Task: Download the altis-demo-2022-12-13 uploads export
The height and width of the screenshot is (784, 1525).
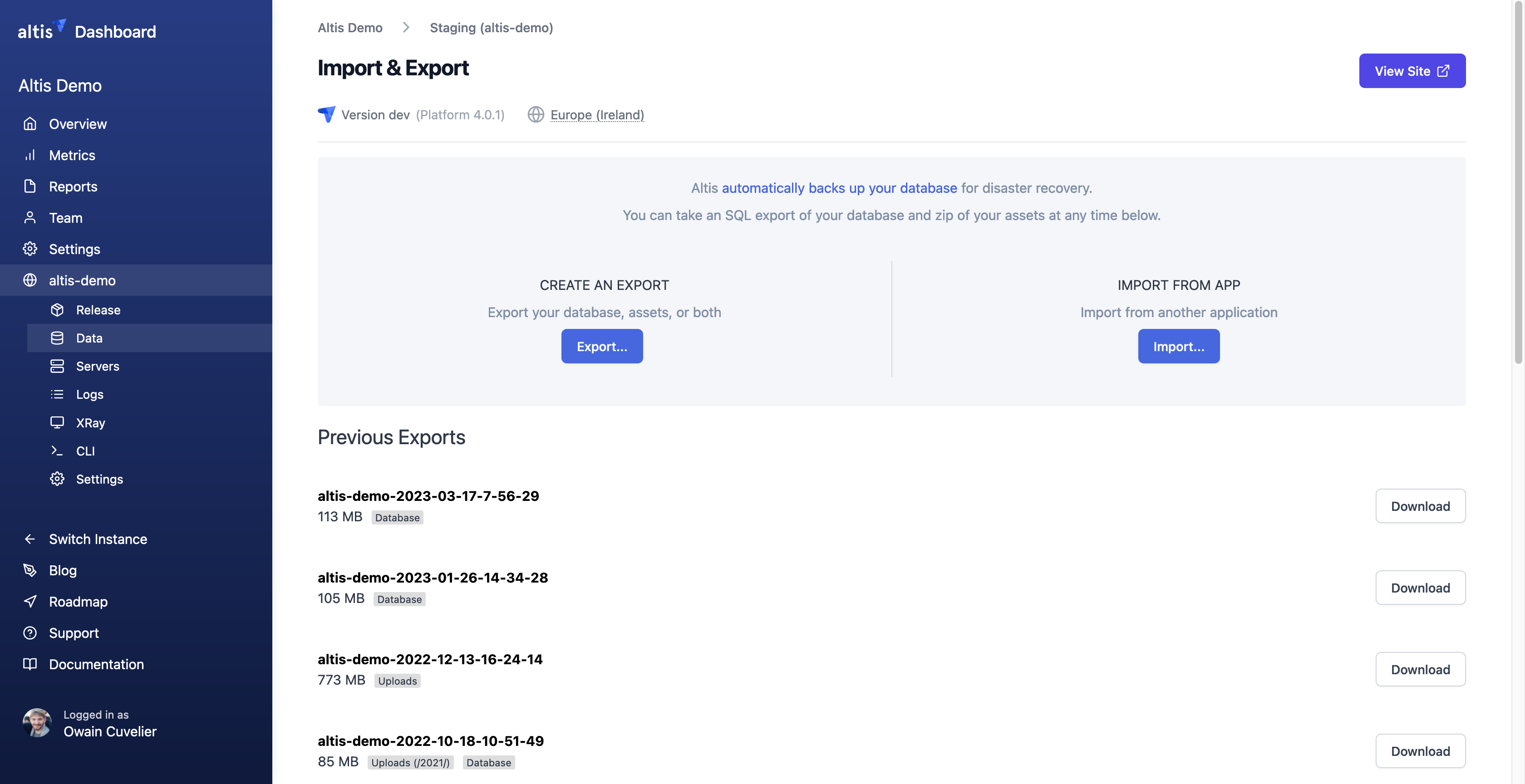Action: [1420, 669]
